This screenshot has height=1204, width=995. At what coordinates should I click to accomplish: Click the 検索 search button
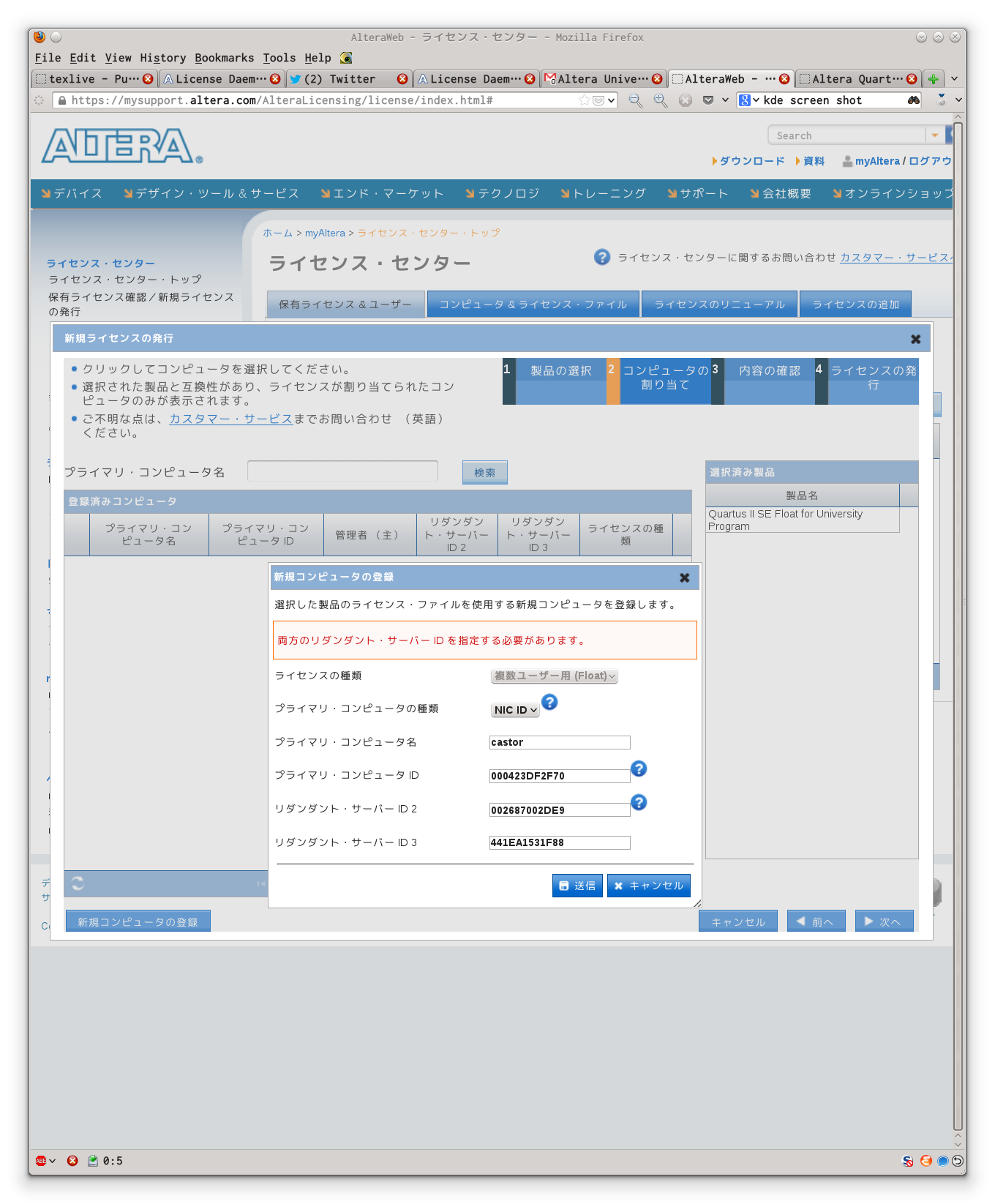(484, 473)
